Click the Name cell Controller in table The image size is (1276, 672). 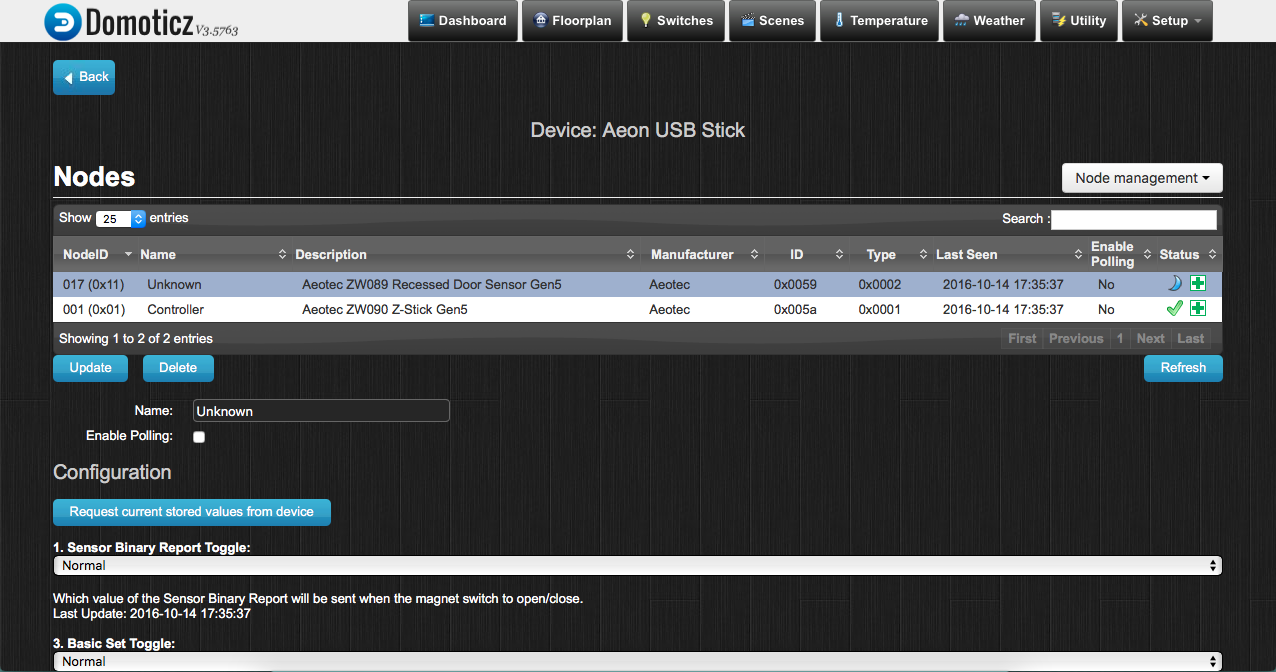tap(175, 310)
